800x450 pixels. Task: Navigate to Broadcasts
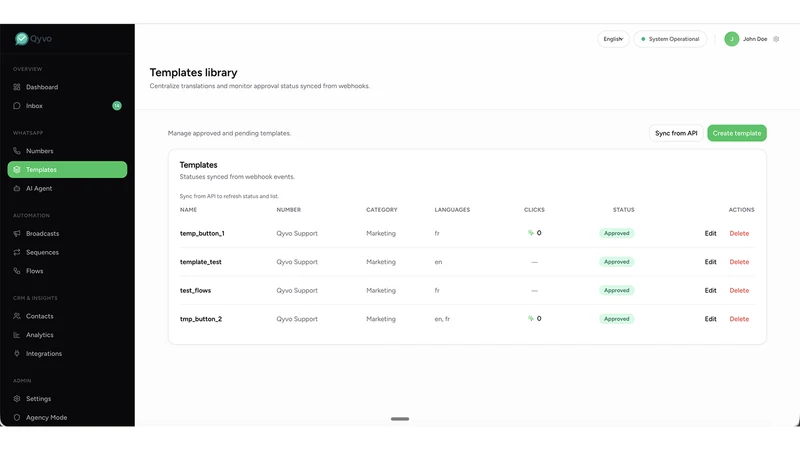pos(67,234)
